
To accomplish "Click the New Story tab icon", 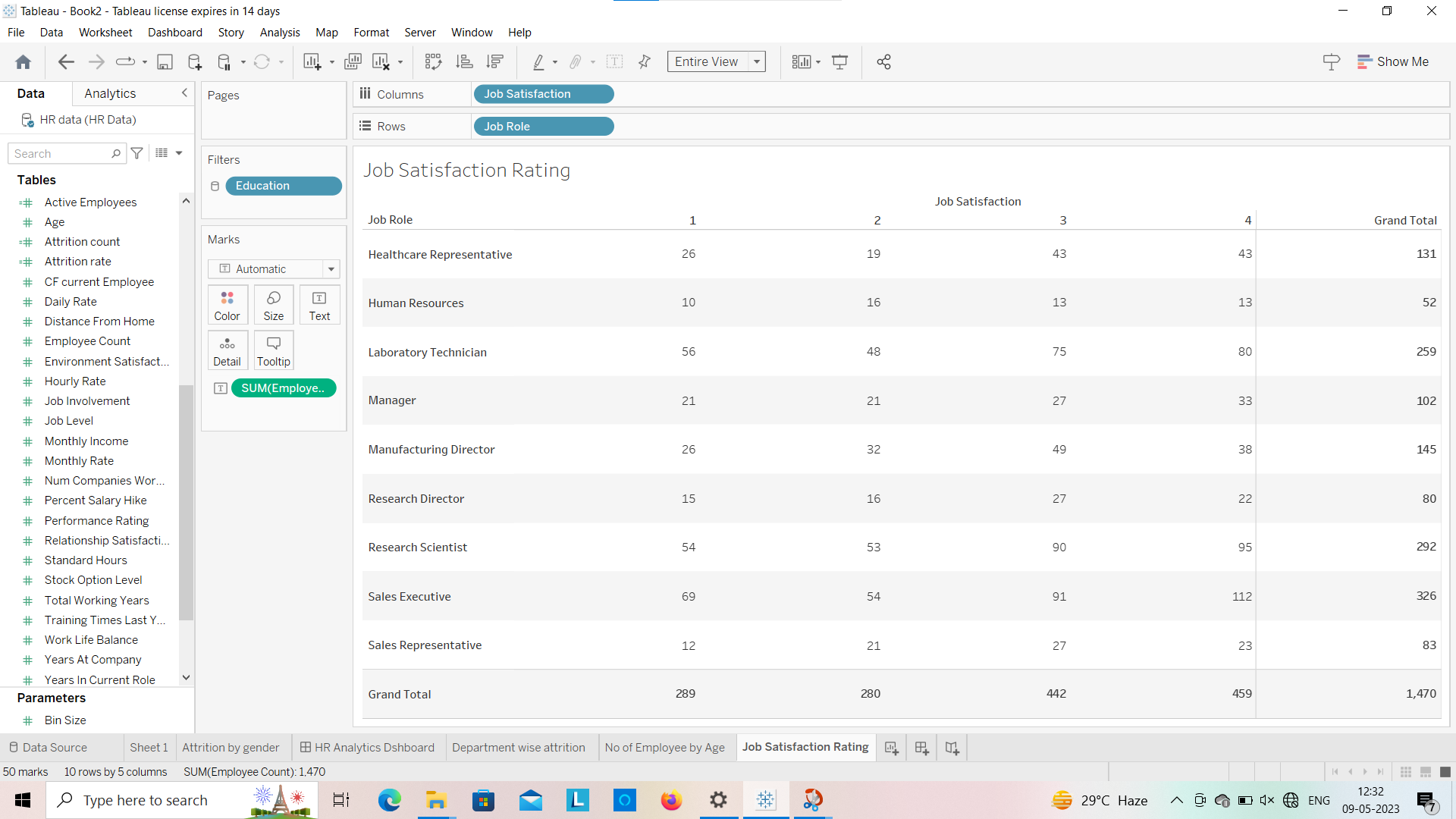I will pos(952,748).
